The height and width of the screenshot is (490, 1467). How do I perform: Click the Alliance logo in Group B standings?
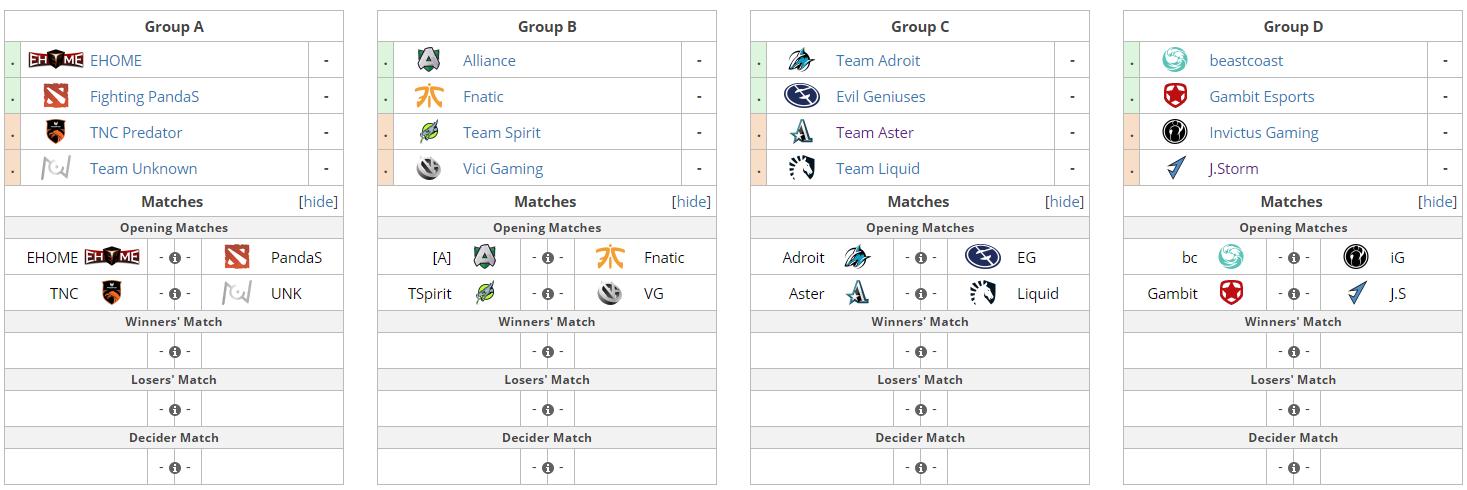pyautogui.click(x=429, y=60)
